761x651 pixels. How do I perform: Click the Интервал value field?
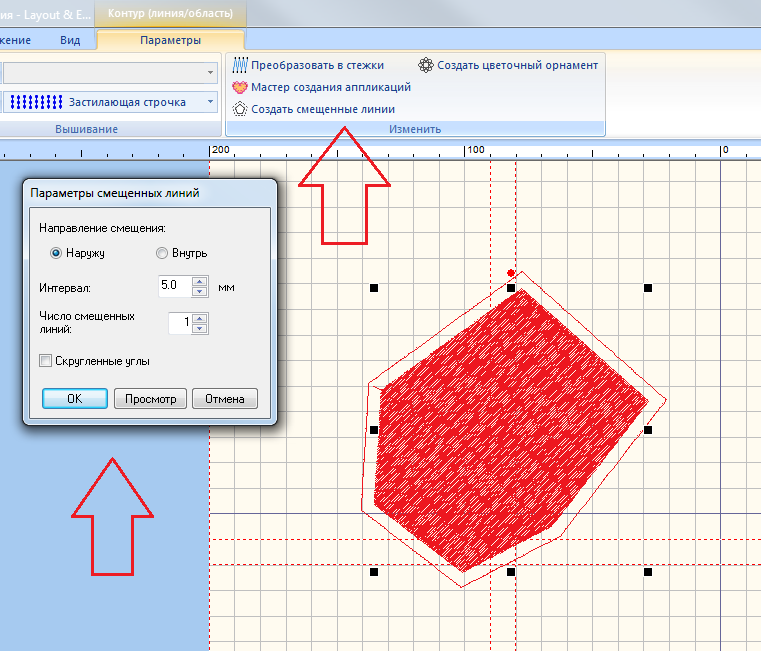tap(175, 286)
